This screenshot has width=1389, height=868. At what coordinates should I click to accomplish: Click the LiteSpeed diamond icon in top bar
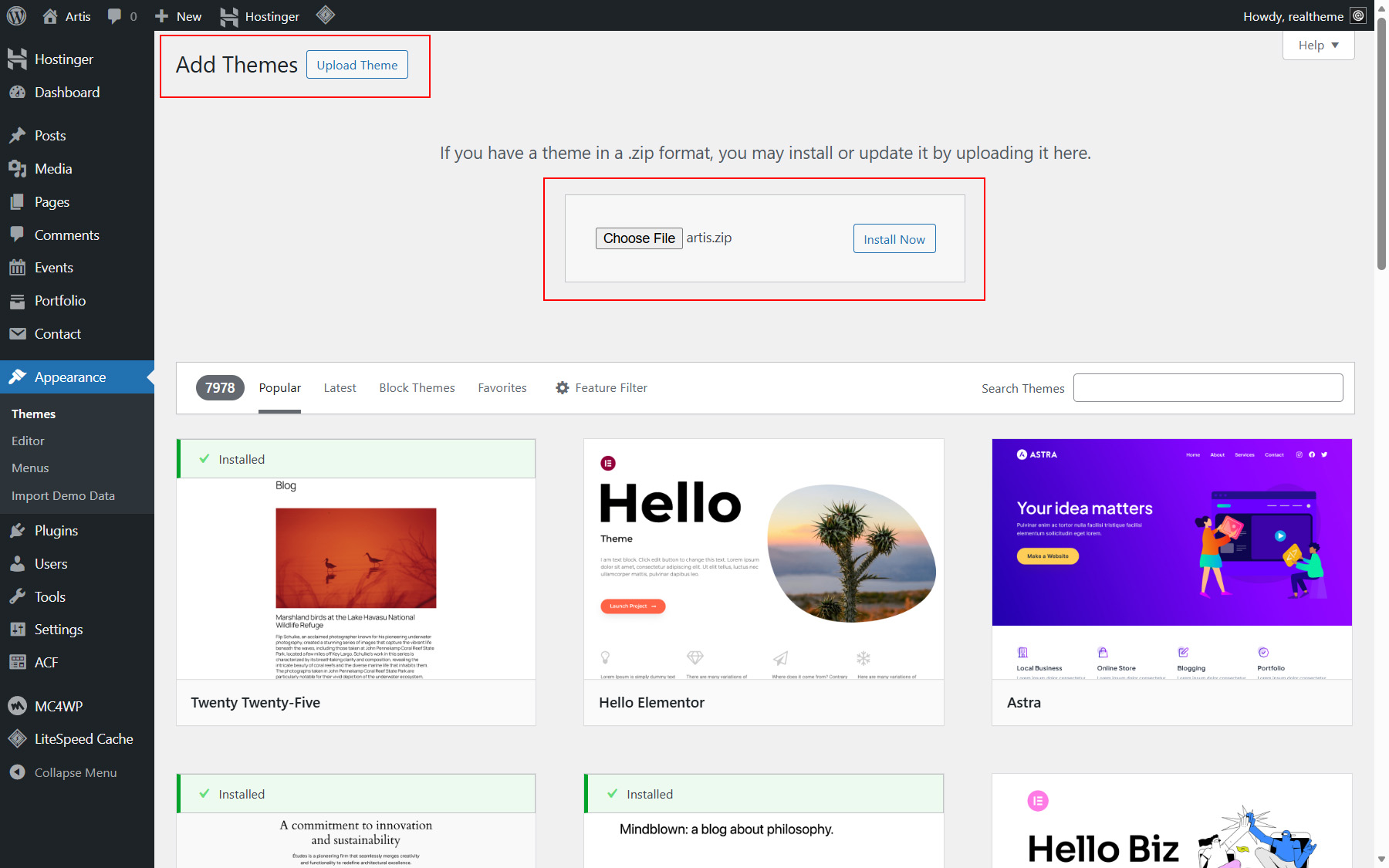click(326, 15)
